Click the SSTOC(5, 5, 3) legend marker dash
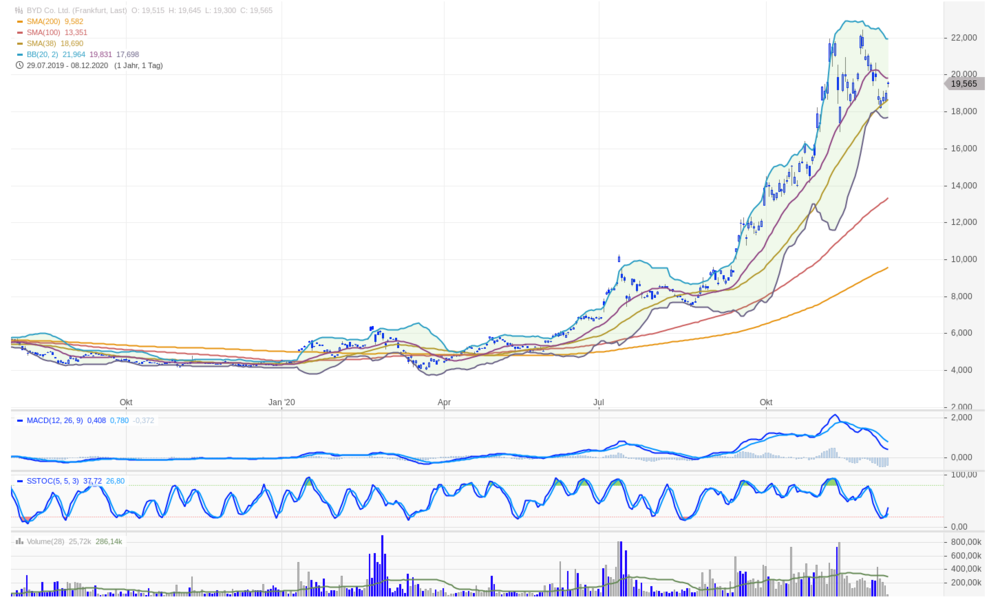1000x604 pixels. [x=20, y=482]
